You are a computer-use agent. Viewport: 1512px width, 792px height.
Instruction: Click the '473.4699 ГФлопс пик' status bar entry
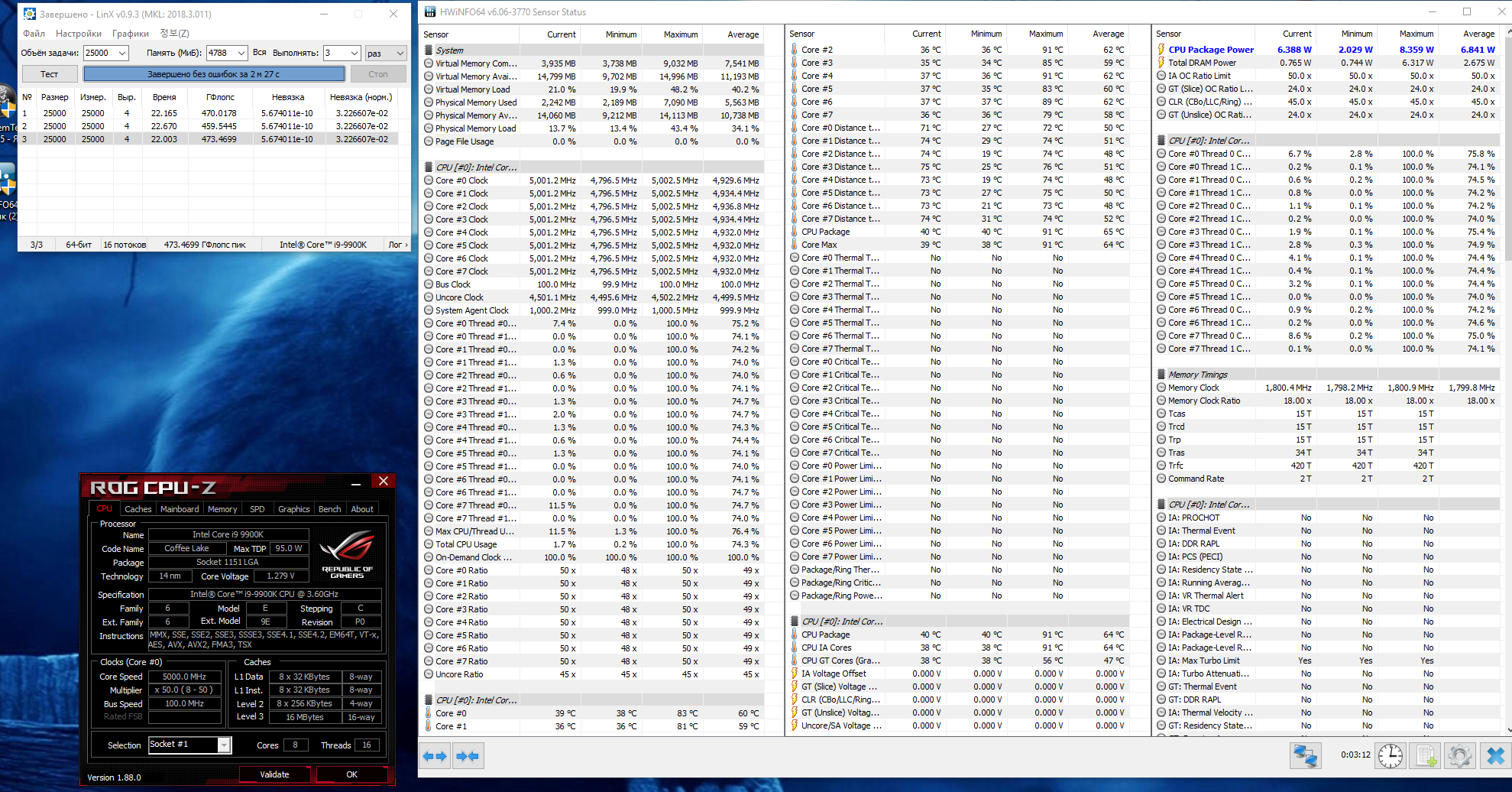point(205,245)
